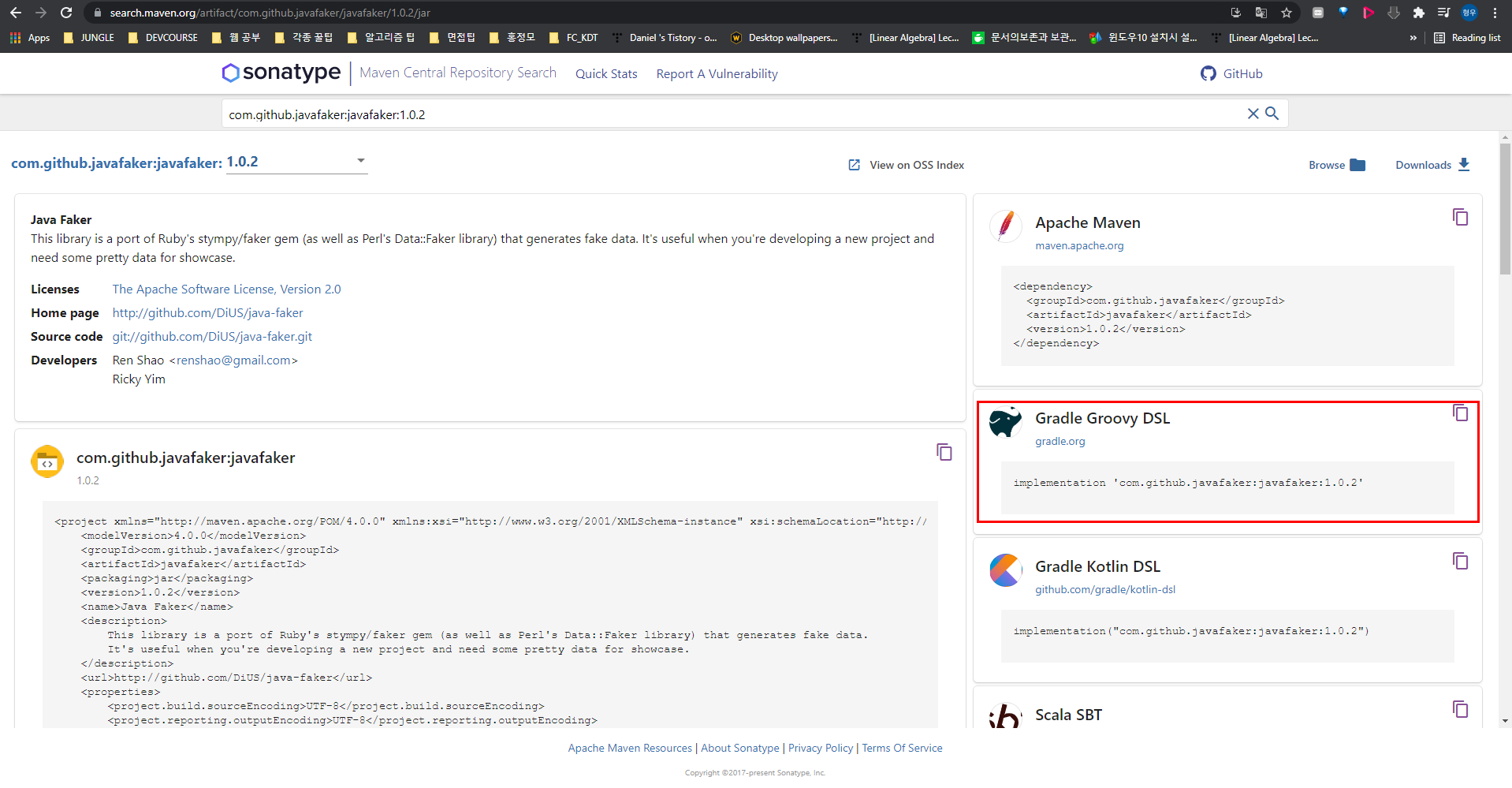Open the Apps bookmark shortcut
This screenshot has height=788, width=1512.
pyautogui.click(x=30, y=38)
